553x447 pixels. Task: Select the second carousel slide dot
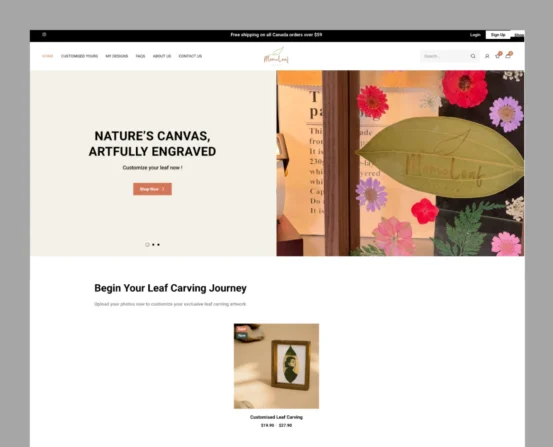(153, 244)
